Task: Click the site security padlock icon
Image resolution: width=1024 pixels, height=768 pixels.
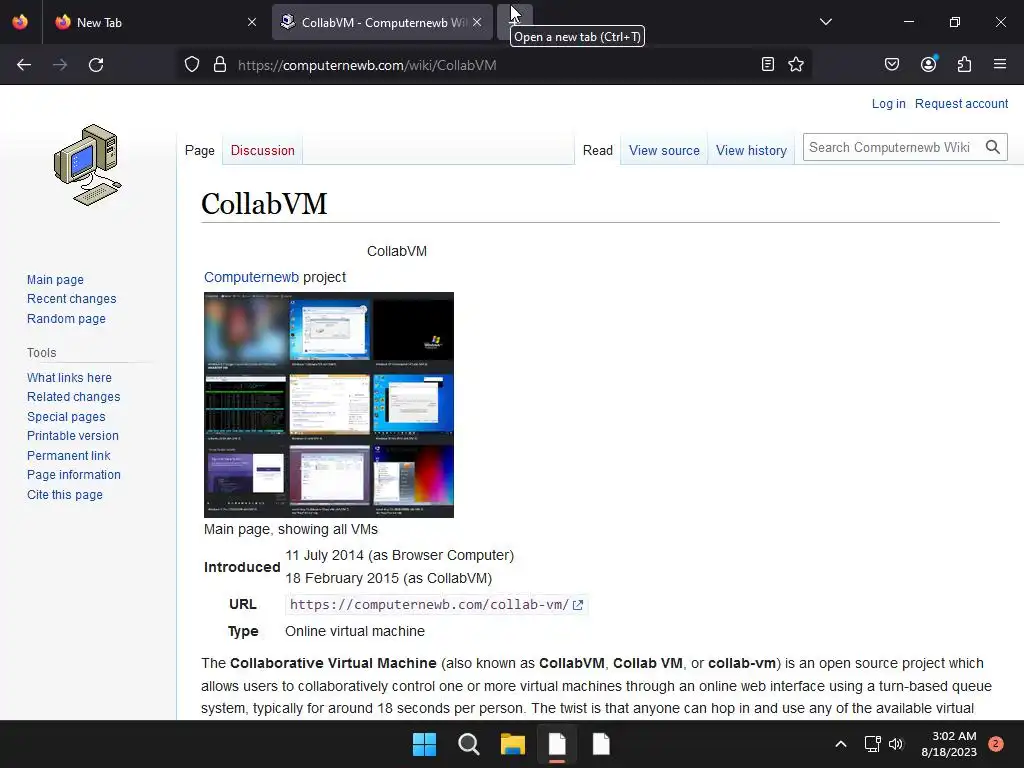Action: click(x=220, y=65)
